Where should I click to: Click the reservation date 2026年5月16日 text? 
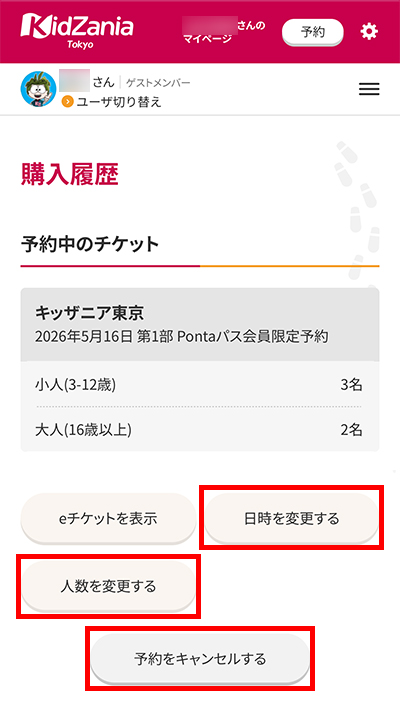pos(84,337)
